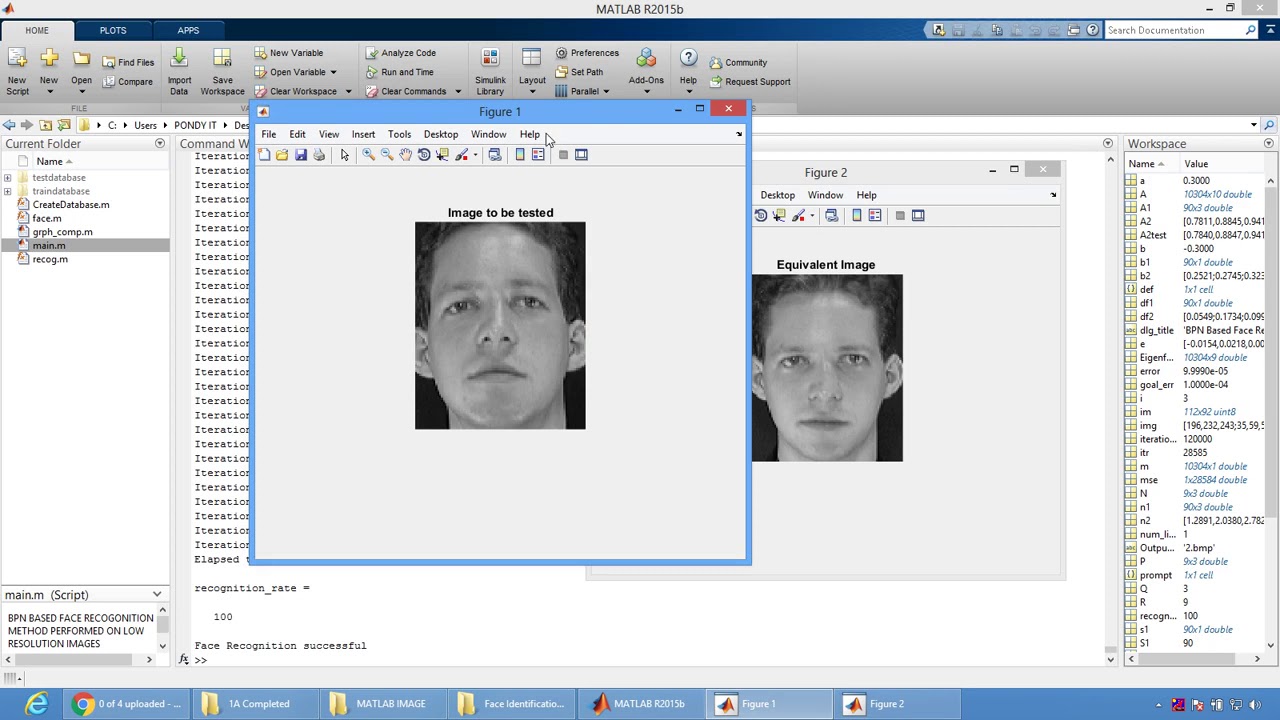Click New Figure icon in Figure 1 toolbar
Viewport: 1280px width, 720px height.
264,155
